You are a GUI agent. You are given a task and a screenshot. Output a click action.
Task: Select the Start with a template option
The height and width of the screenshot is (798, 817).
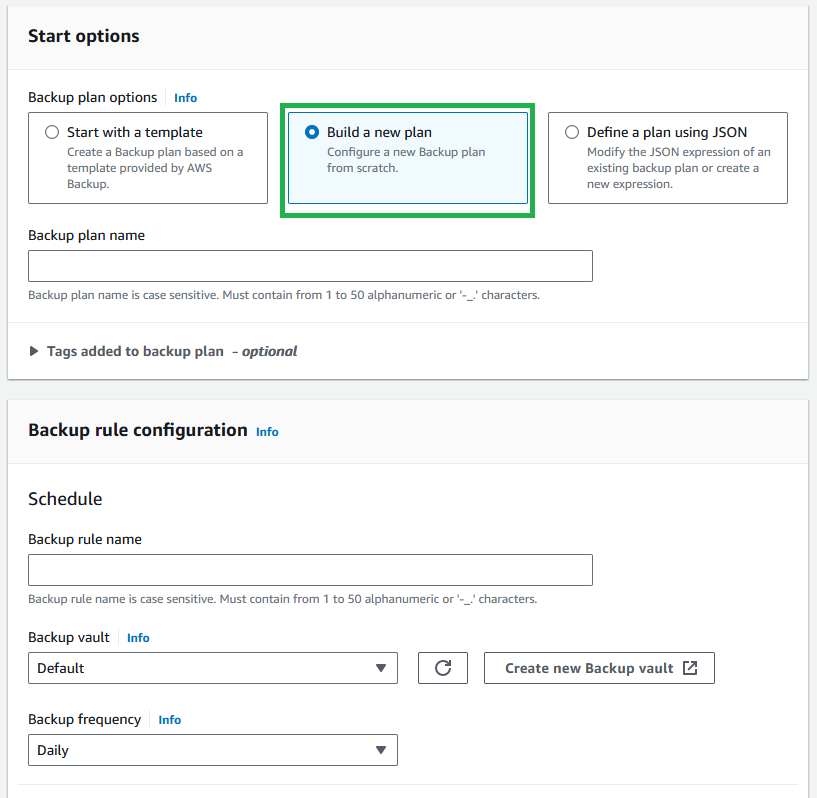point(52,132)
